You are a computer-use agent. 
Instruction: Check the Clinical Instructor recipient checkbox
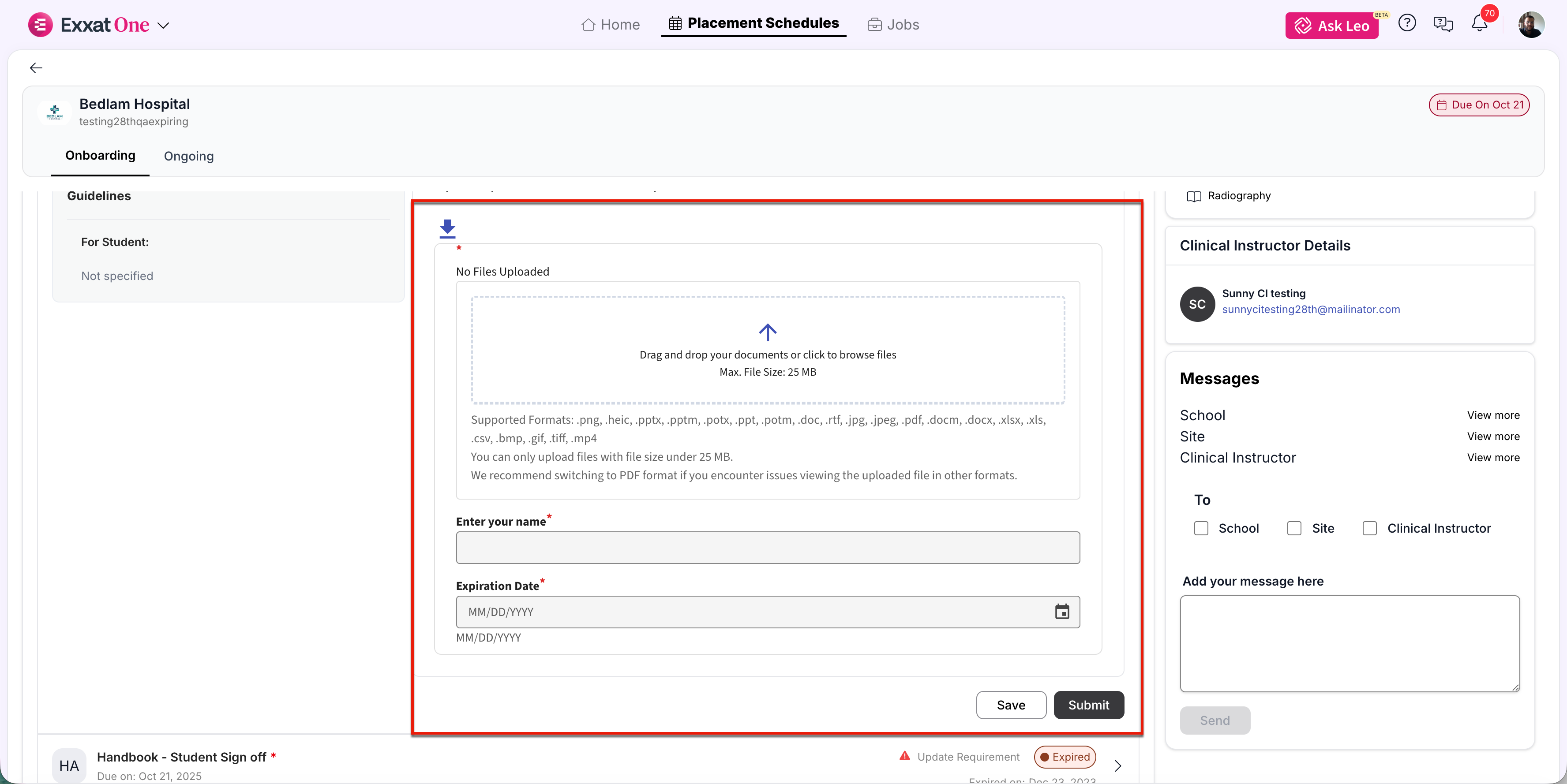point(1369,528)
